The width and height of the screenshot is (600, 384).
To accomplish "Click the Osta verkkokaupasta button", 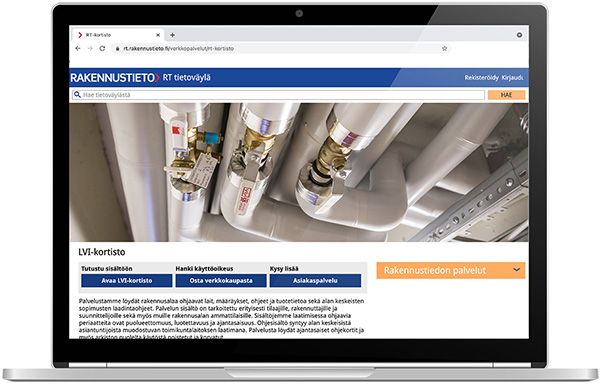I will click(221, 280).
